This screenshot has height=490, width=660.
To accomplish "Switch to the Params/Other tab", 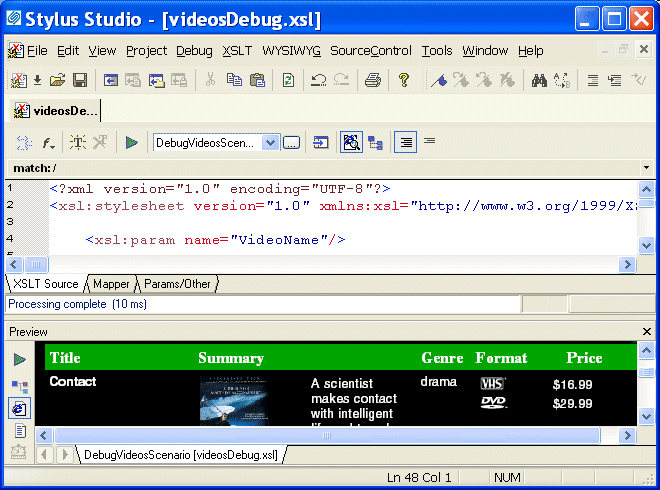I will pyautogui.click(x=178, y=284).
